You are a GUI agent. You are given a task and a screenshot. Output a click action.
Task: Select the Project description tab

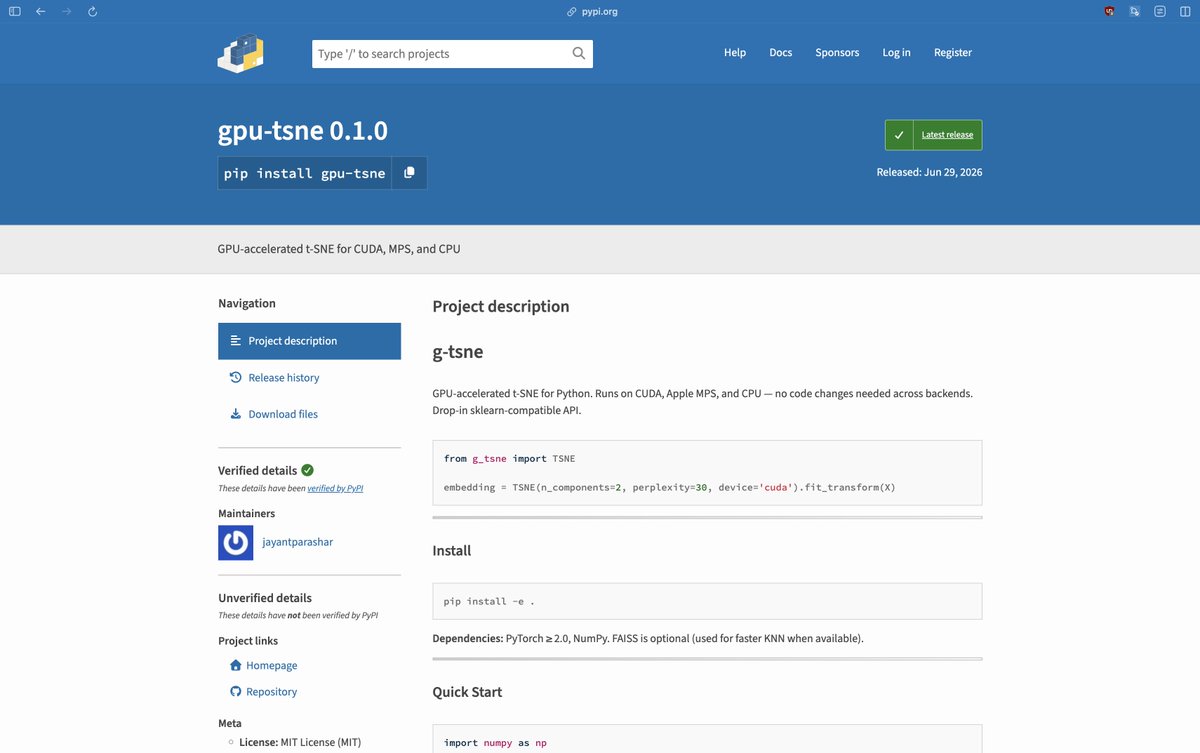click(309, 341)
